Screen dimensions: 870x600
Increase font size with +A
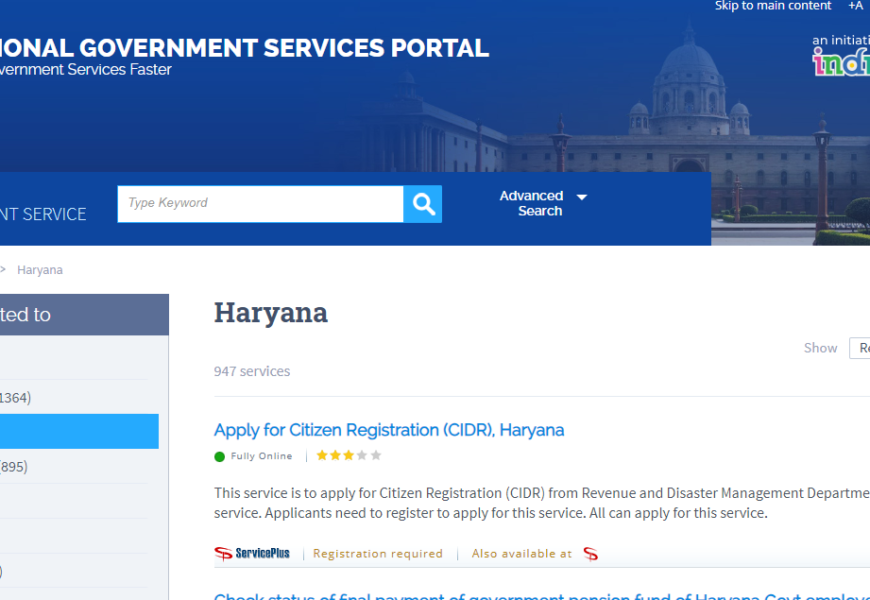pyautogui.click(x=855, y=6)
